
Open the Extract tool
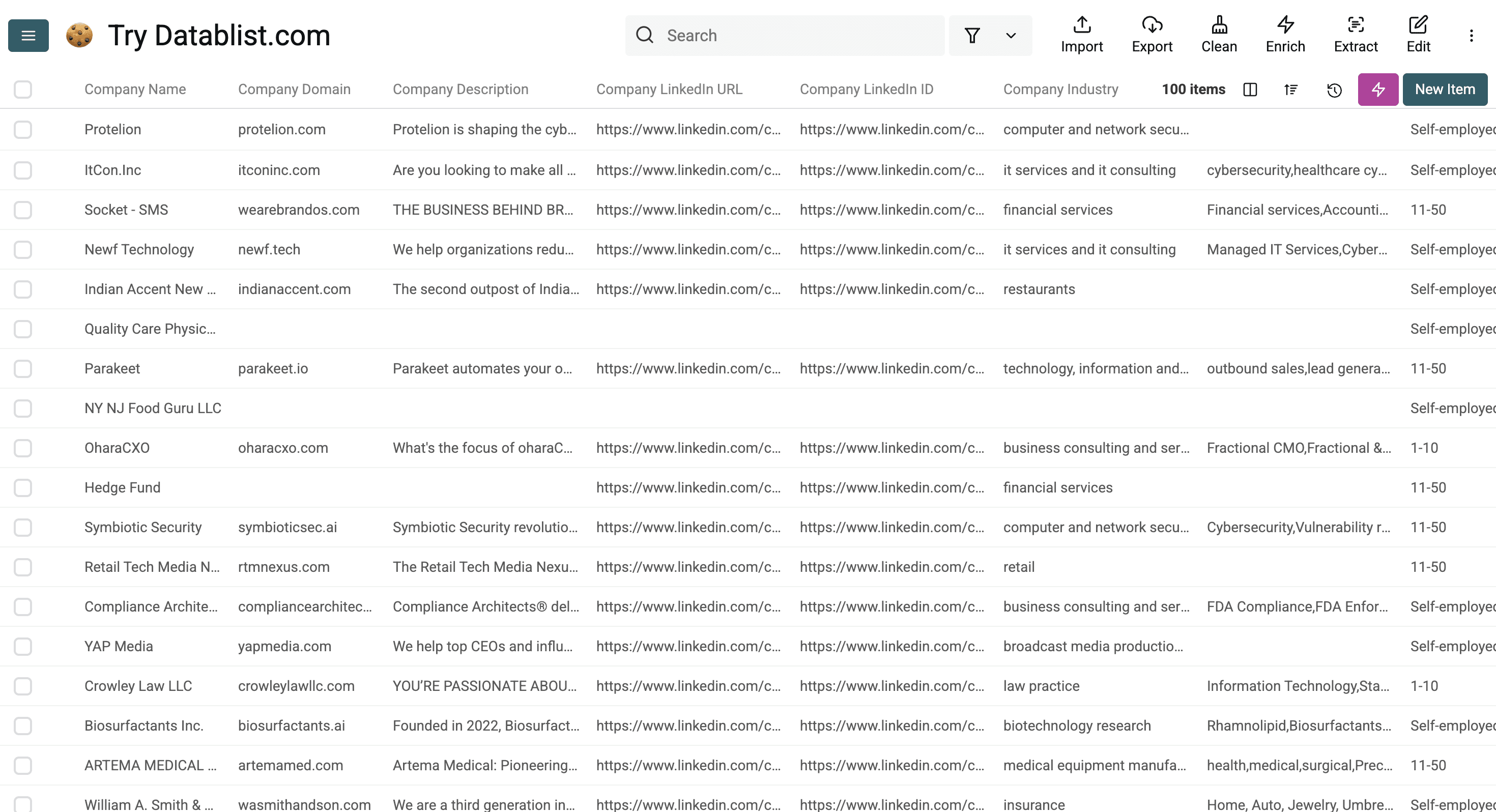click(1356, 25)
